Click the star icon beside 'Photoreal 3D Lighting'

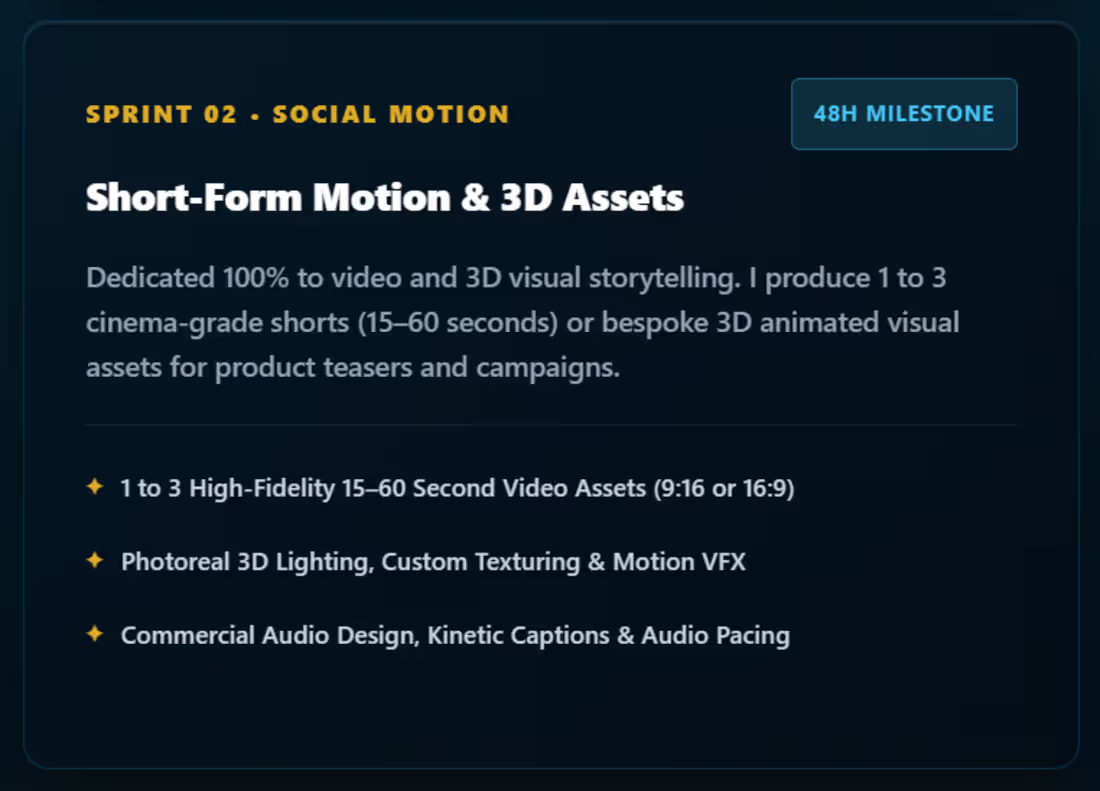(x=95, y=560)
